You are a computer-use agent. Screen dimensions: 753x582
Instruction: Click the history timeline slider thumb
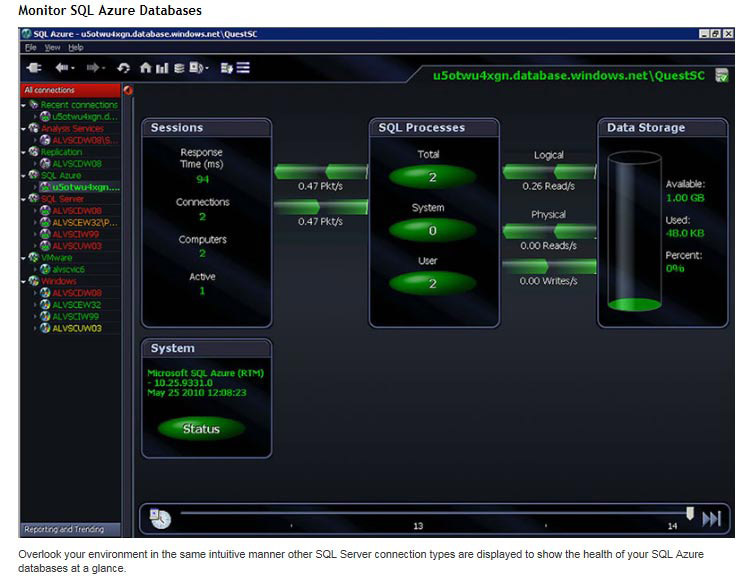(x=690, y=513)
